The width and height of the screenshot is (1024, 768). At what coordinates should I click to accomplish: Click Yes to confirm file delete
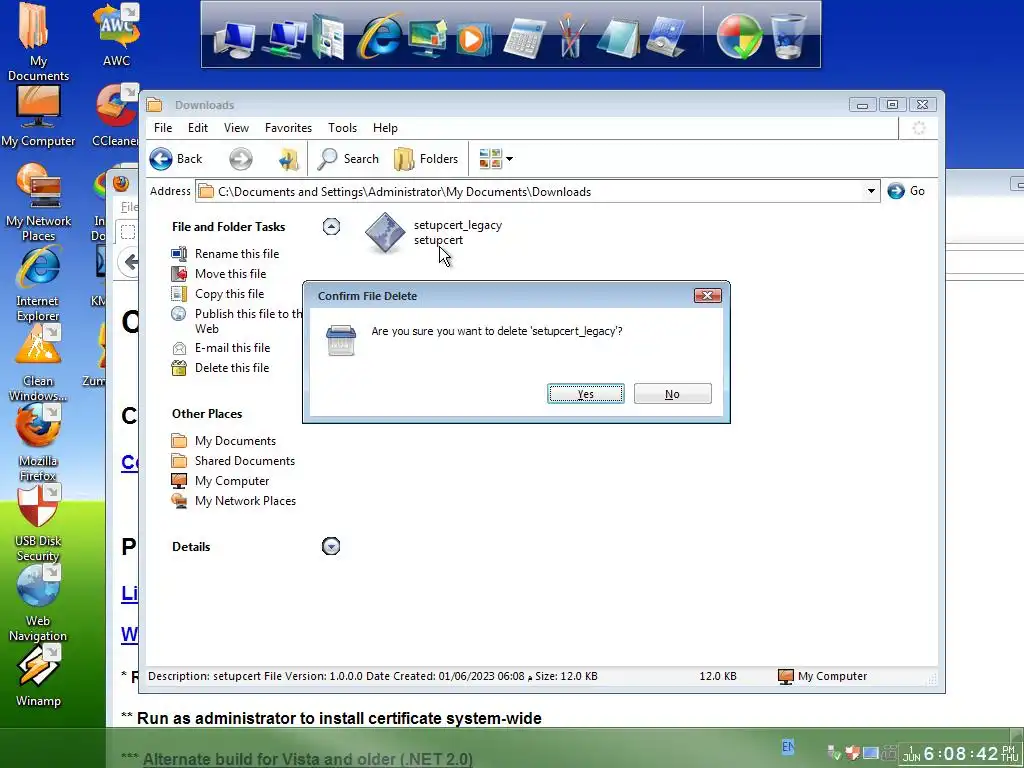(586, 394)
